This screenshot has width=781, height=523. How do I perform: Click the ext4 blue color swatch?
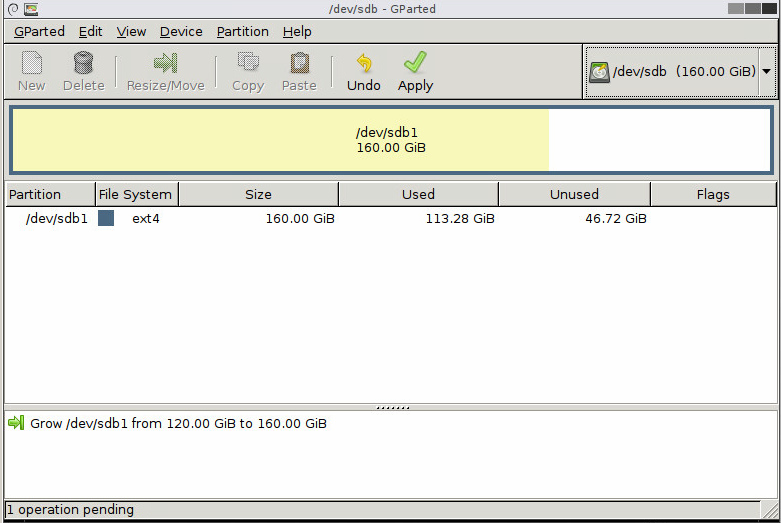click(x=106, y=218)
